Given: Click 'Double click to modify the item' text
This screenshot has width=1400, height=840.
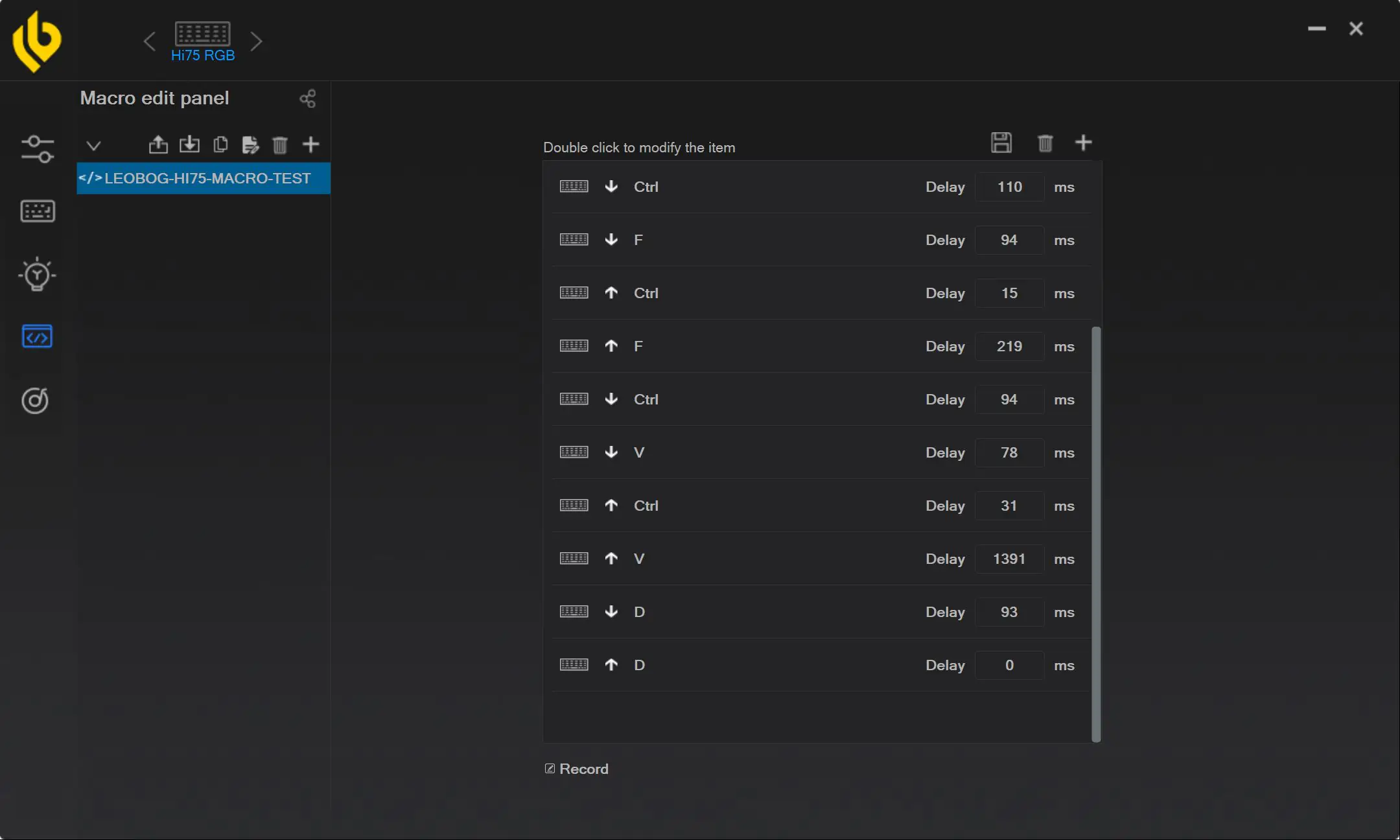Looking at the screenshot, I should [x=639, y=148].
